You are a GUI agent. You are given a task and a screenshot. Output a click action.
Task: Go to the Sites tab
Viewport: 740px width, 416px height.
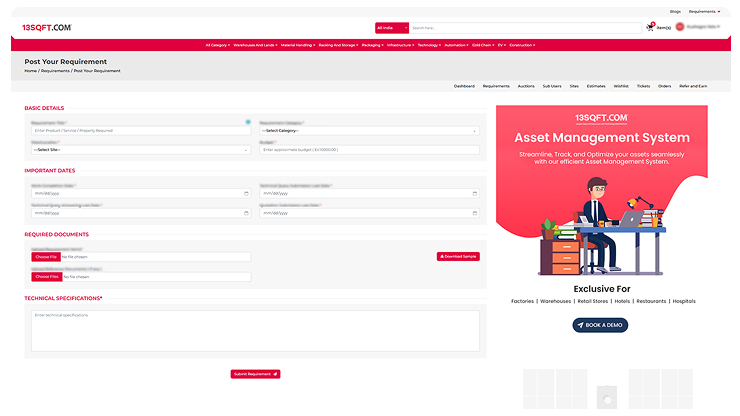coord(574,86)
